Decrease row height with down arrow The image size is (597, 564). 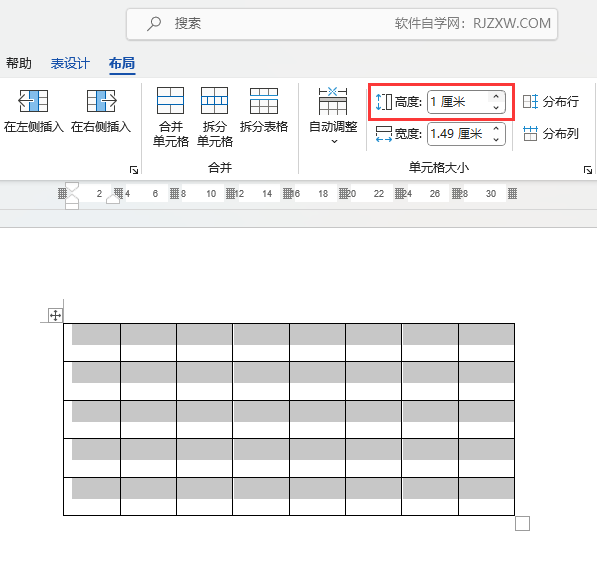point(496,108)
